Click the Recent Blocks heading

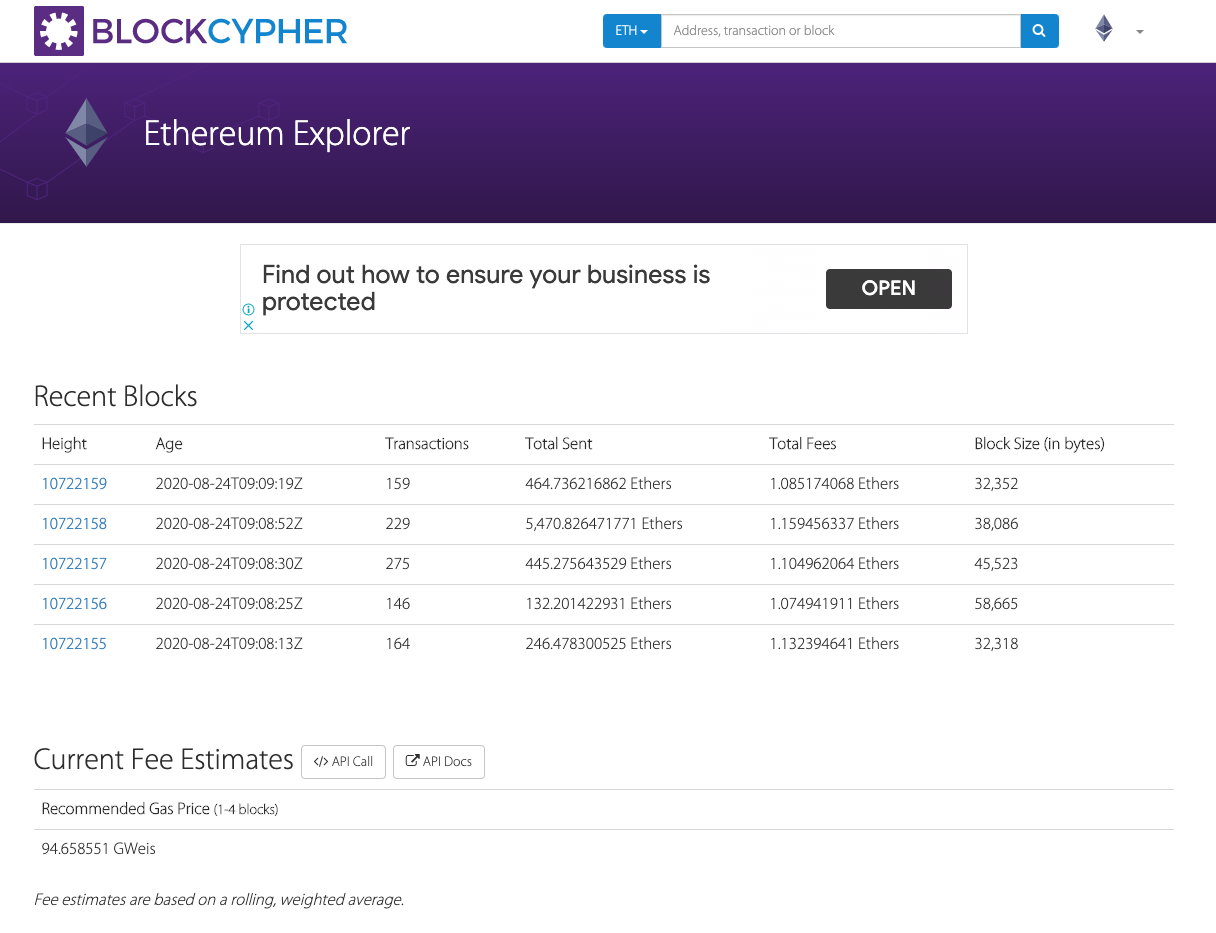[116, 397]
